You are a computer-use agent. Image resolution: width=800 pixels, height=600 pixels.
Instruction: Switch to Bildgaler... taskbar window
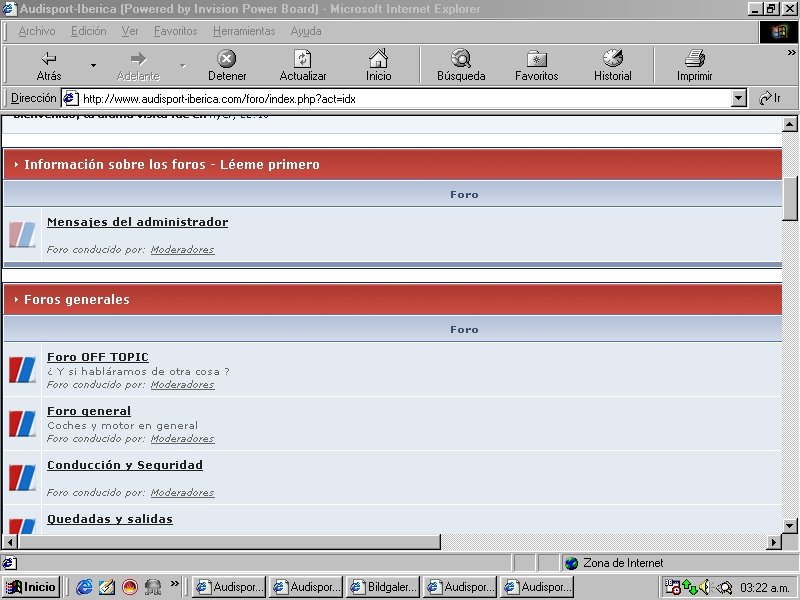(383, 587)
